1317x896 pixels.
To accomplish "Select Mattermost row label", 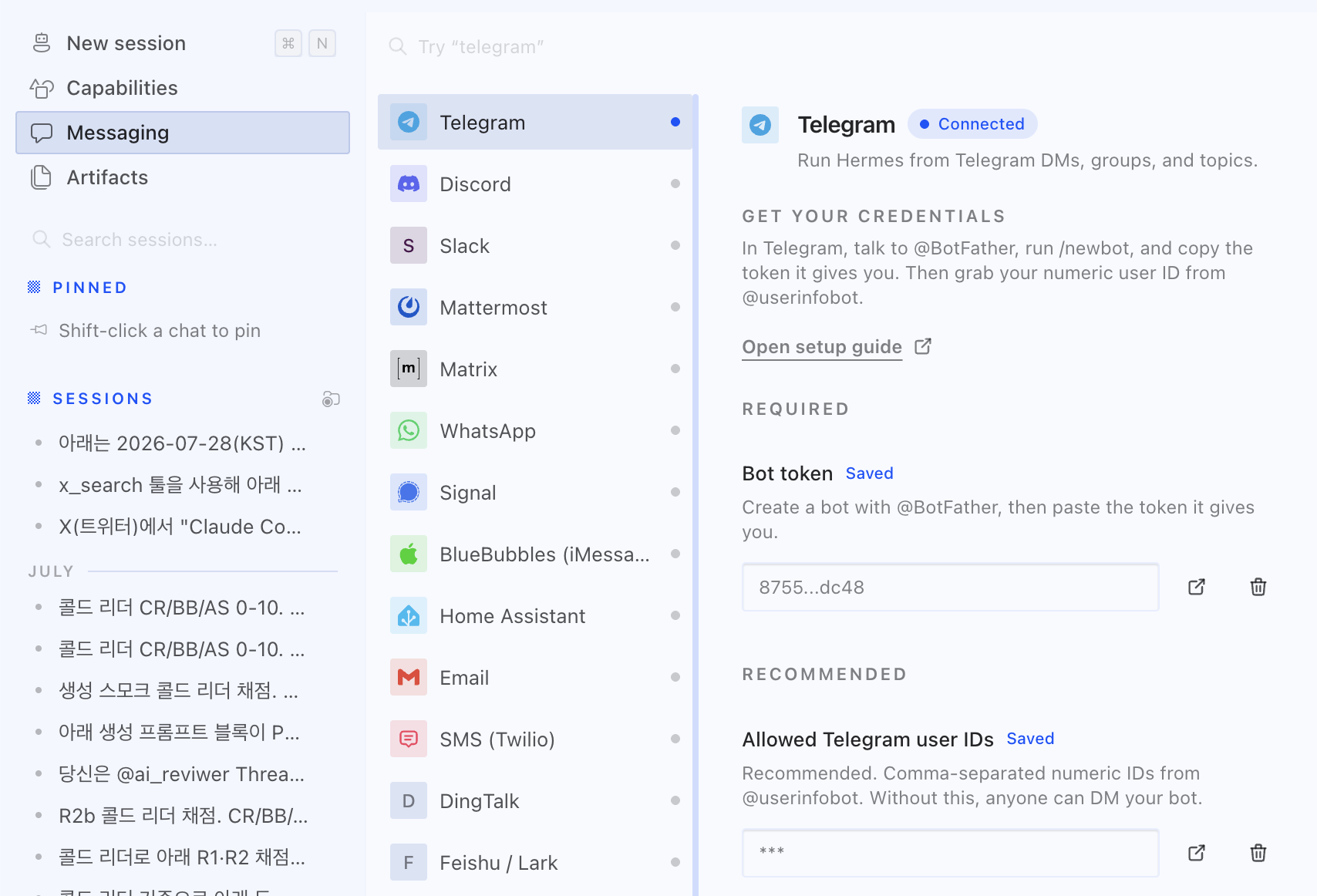I will click(x=493, y=308).
